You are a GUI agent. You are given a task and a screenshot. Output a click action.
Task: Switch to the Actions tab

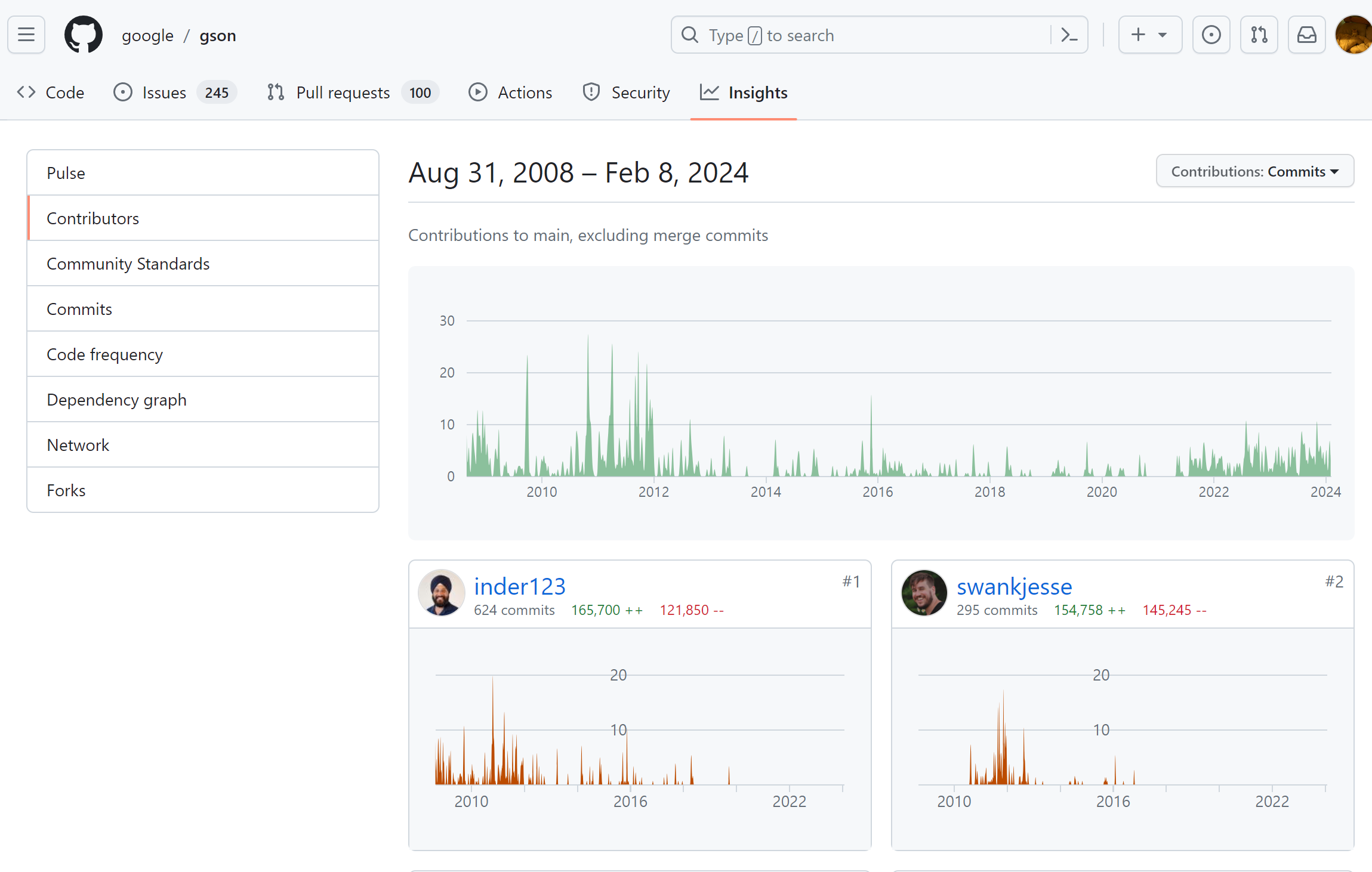(x=511, y=92)
